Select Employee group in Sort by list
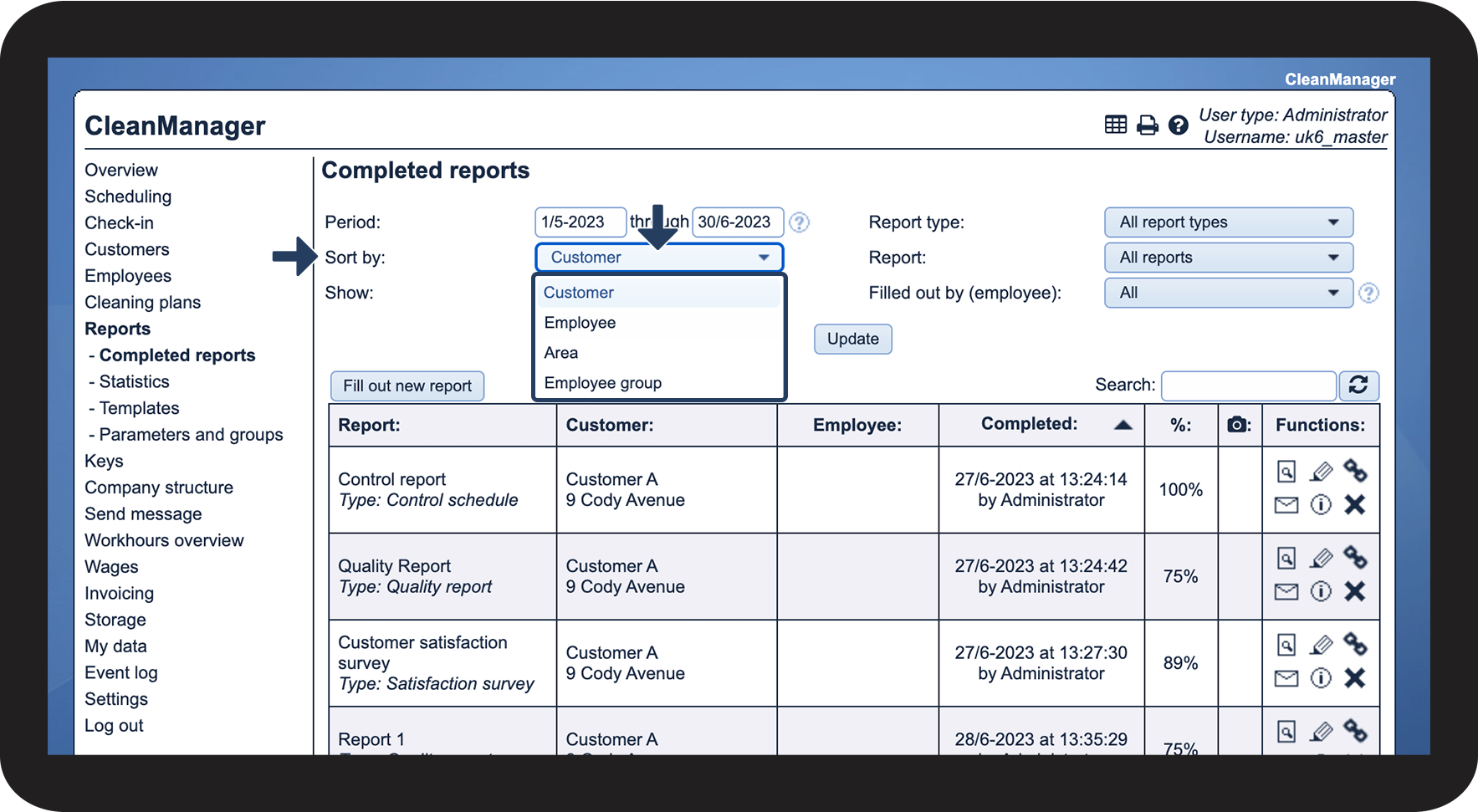The height and width of the screenshot is (812, 1478). tap(602, 383)
